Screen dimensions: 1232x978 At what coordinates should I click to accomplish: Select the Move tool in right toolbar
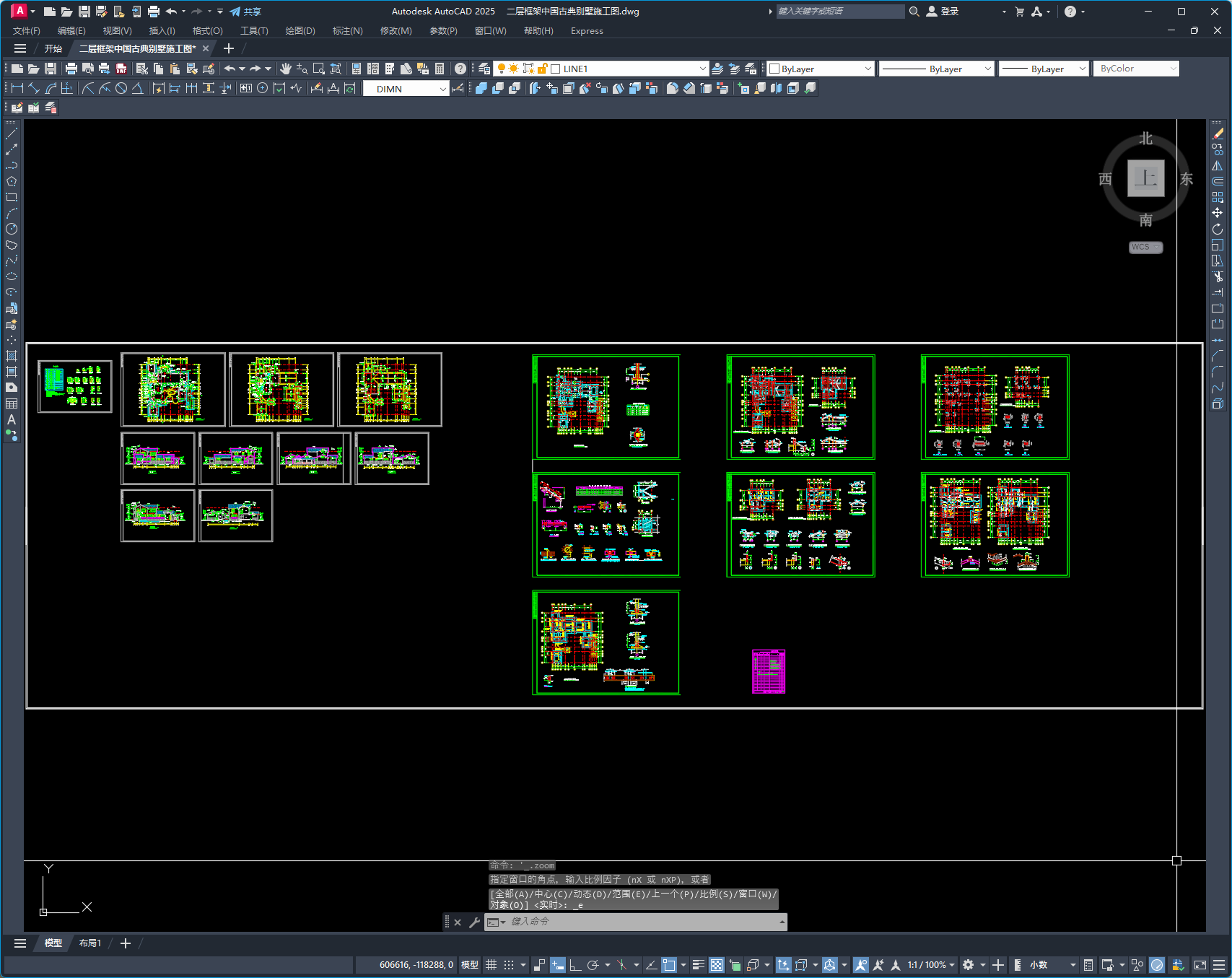click(1218, 213)
